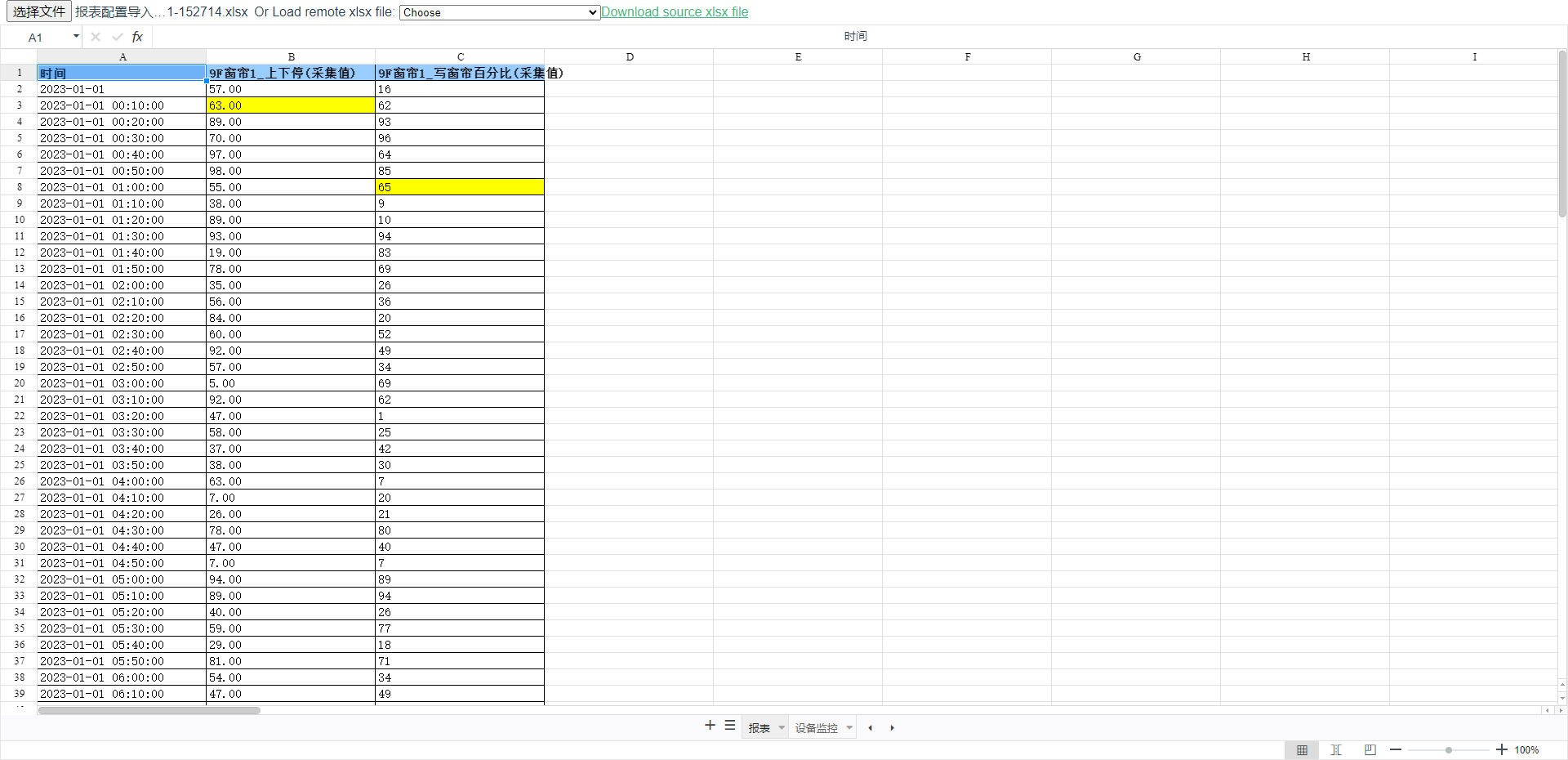Select the page break preview icon
The width and height of the screenshot is (1568, 760).
(x=1336, y=749)
